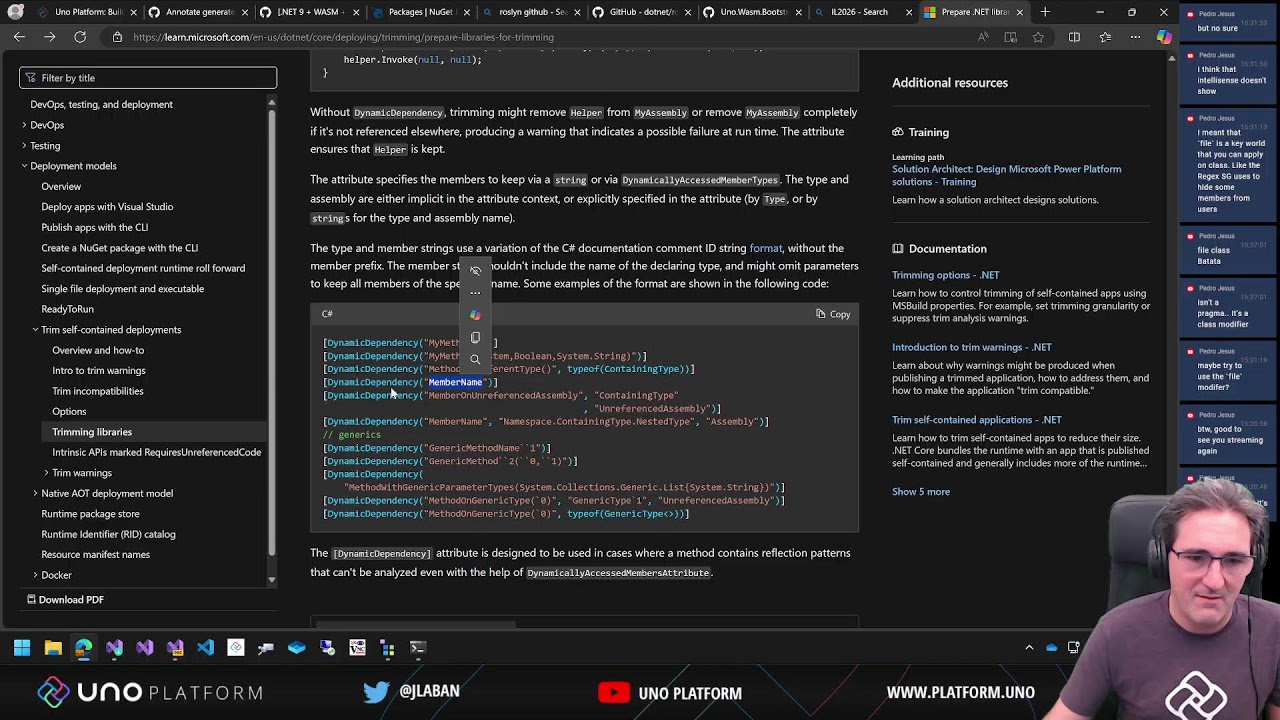1280x720 pixels.
Task: Collapse the Deployment models node
Action: pyautogui.click(x=24, y=166)
